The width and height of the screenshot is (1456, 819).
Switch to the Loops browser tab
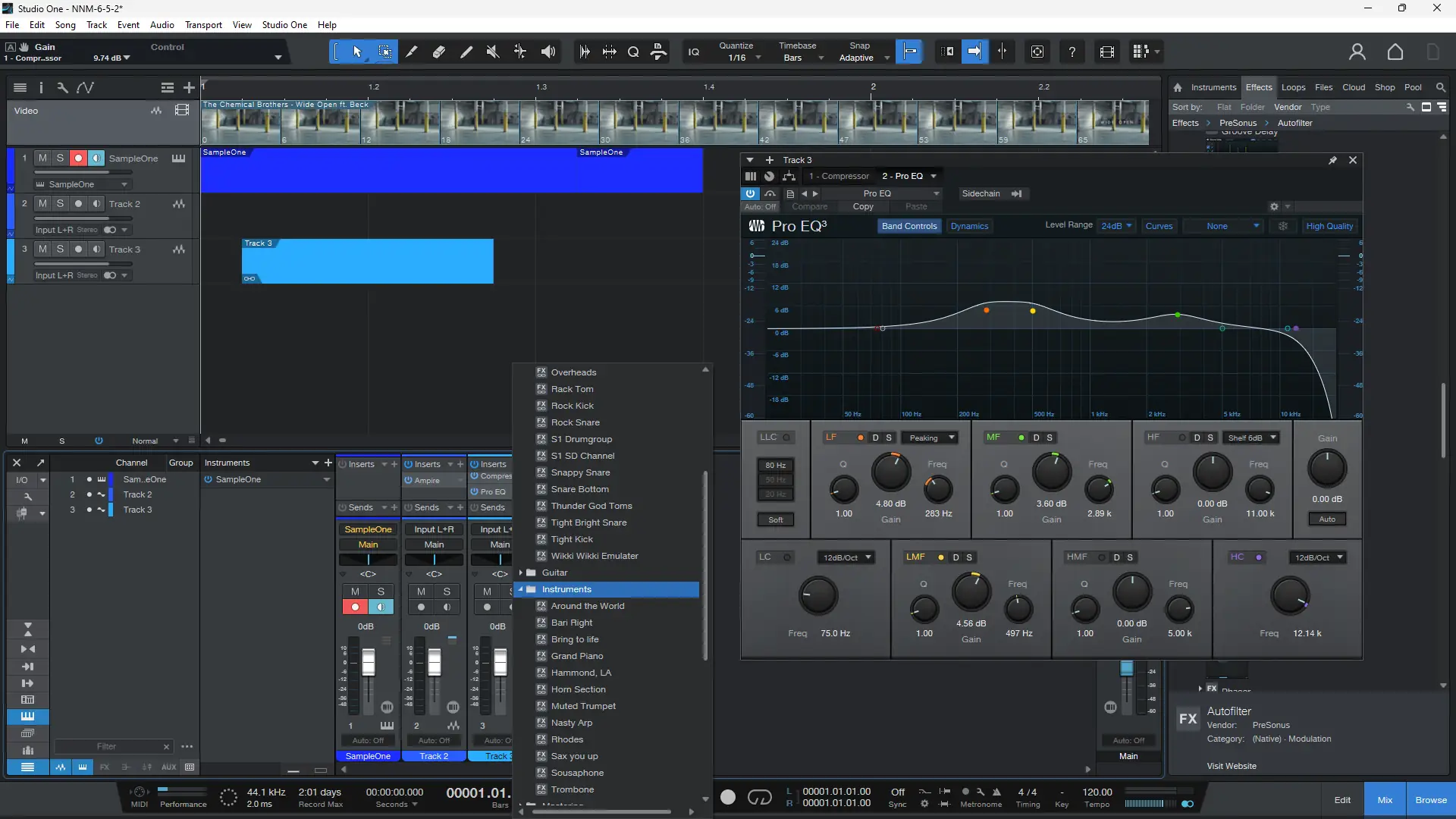click(1293, 87)
